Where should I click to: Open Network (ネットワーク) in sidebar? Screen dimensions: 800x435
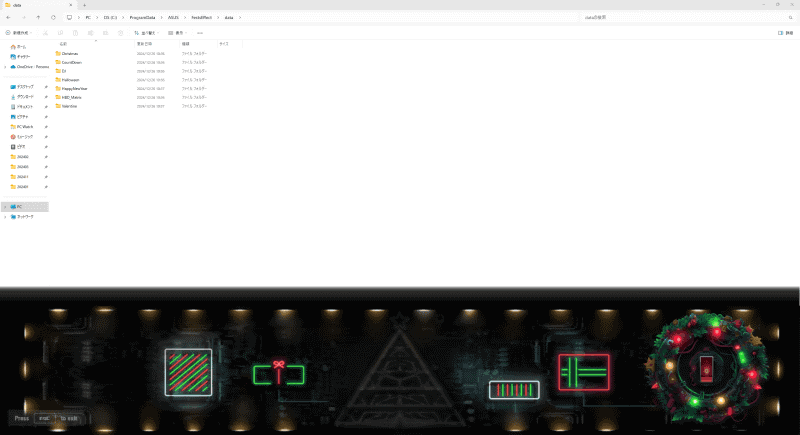(22, 217)
